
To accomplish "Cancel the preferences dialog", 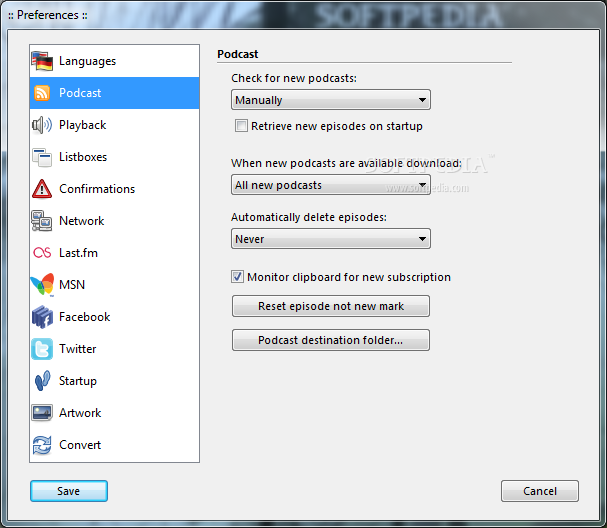I will pyautogui.click(x=540, y=491).
